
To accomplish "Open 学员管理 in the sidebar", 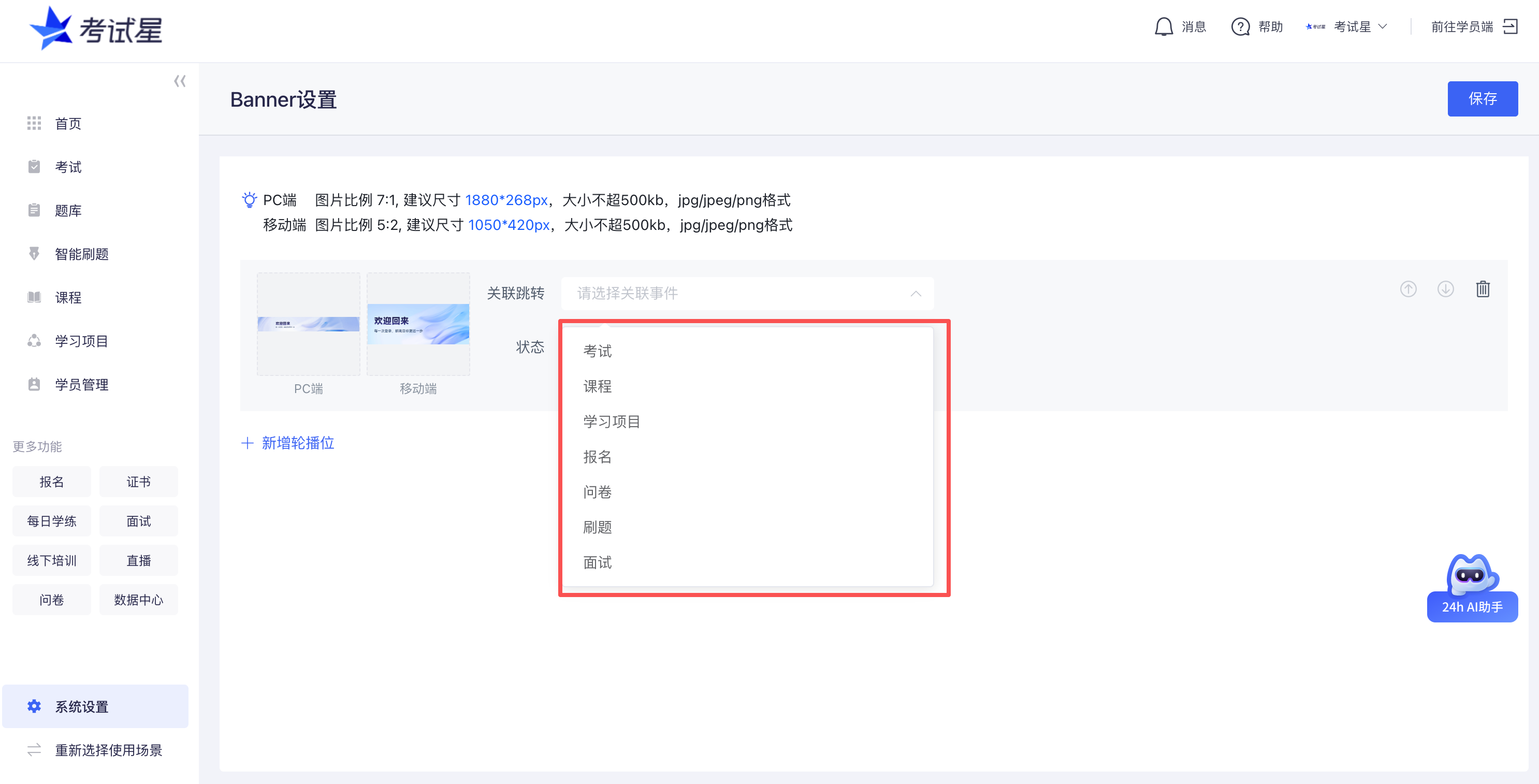I will pyautogui.click(x=81, y=384).
